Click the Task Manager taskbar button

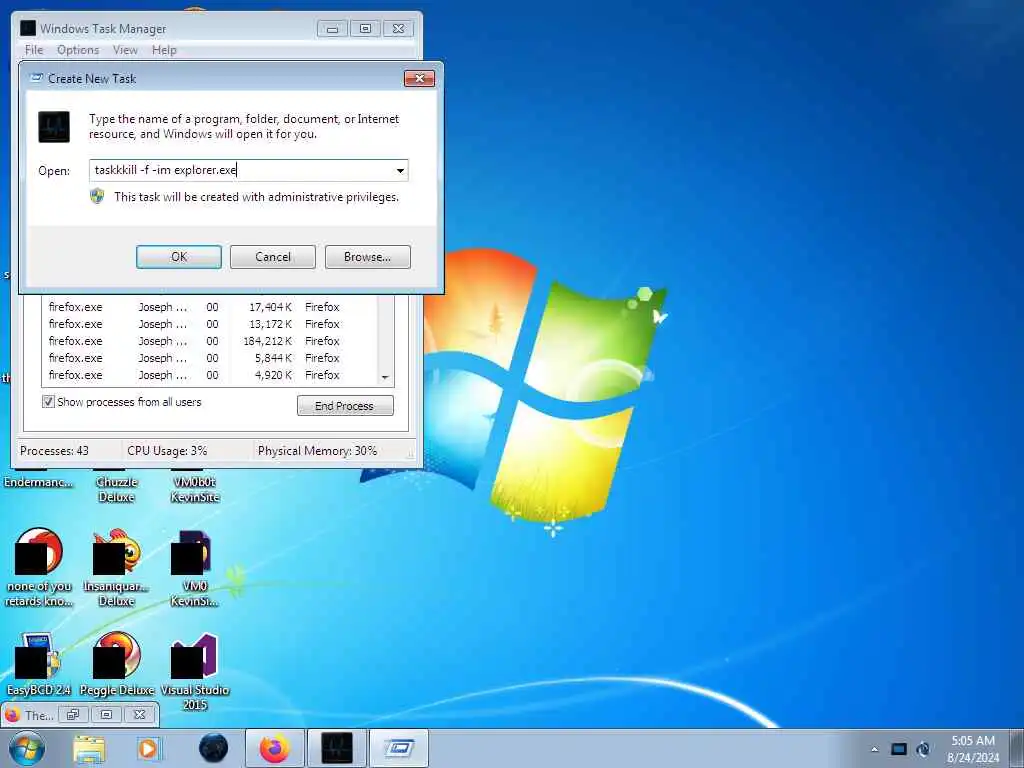(337, 748)
